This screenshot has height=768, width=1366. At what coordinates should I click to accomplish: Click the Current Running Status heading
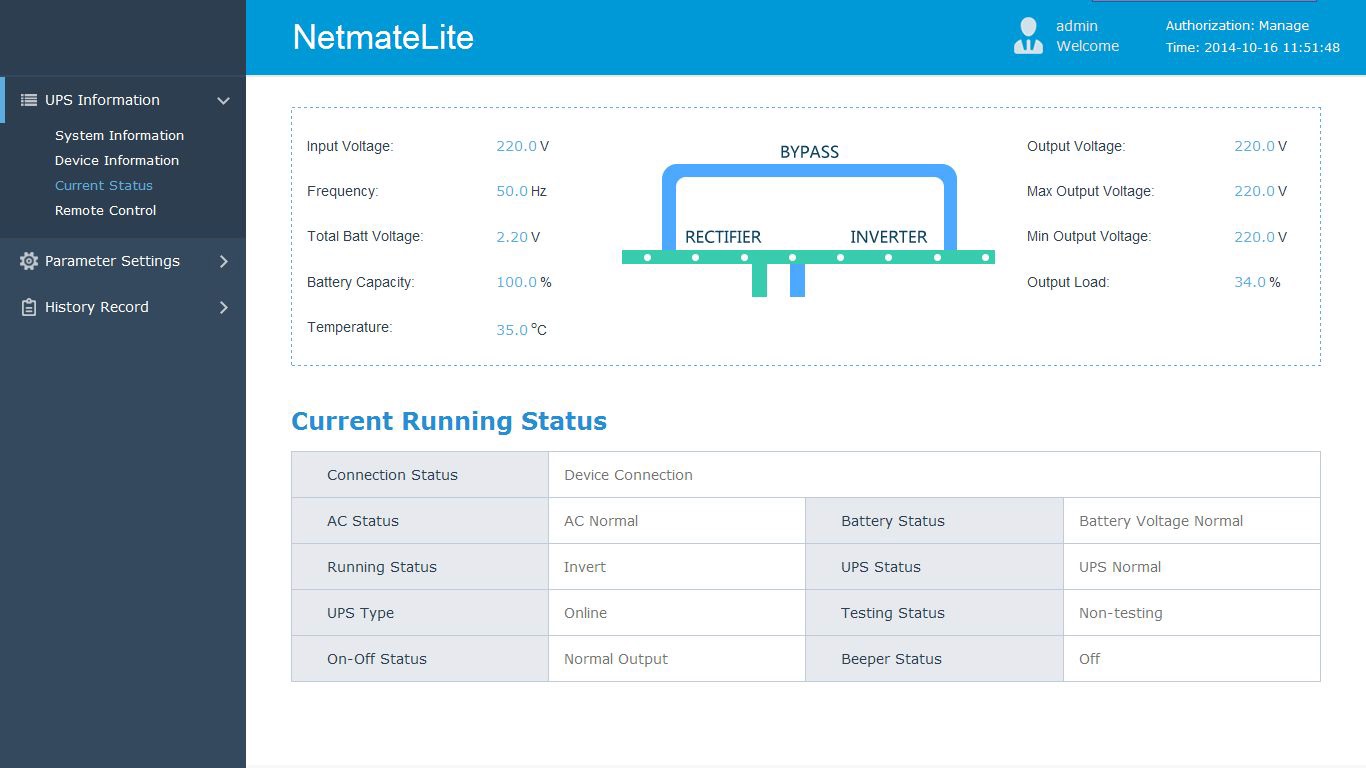[x=449, y=421]
